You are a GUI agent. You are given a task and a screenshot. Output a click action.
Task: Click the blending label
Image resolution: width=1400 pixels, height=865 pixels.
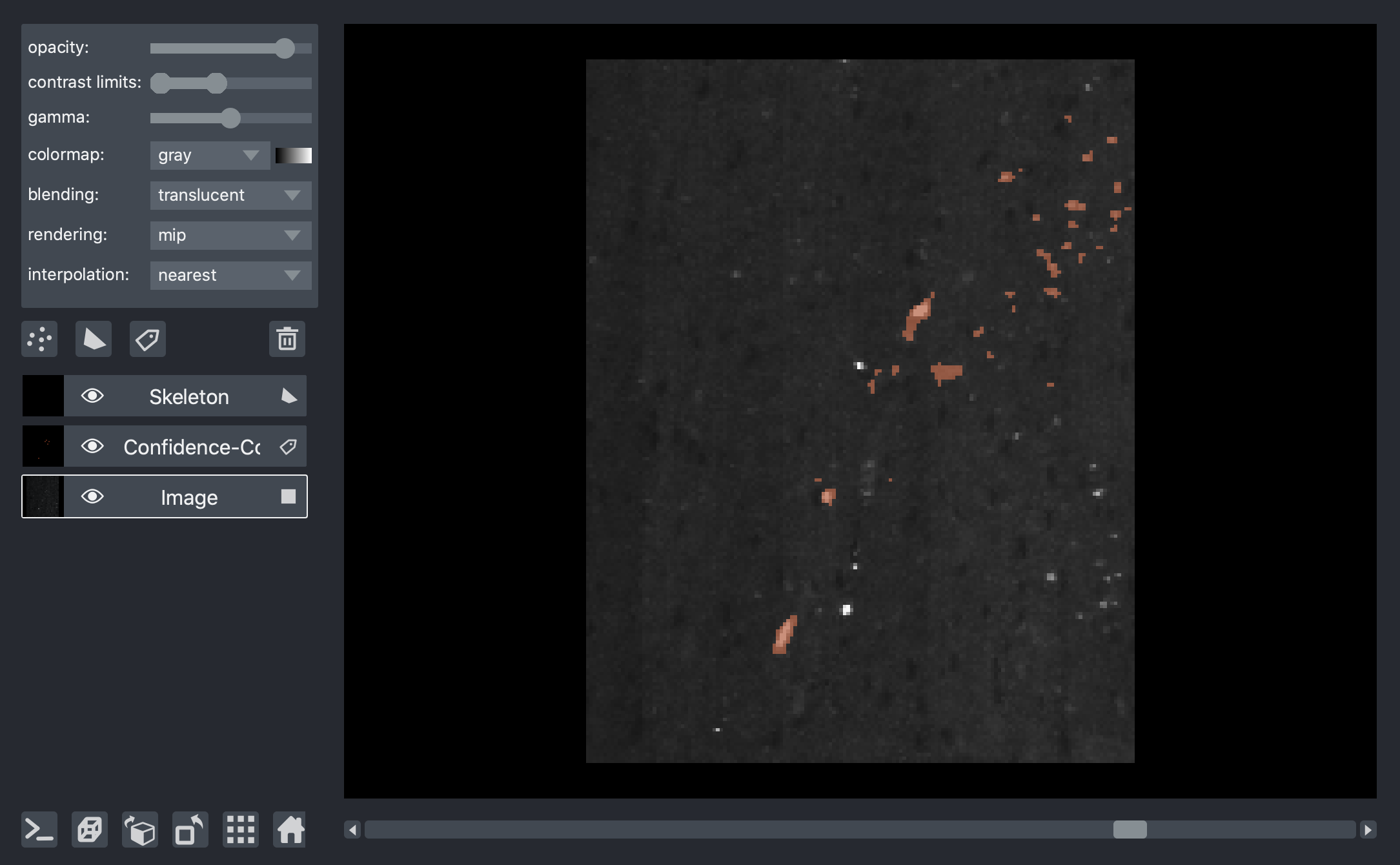pos(63,194)
